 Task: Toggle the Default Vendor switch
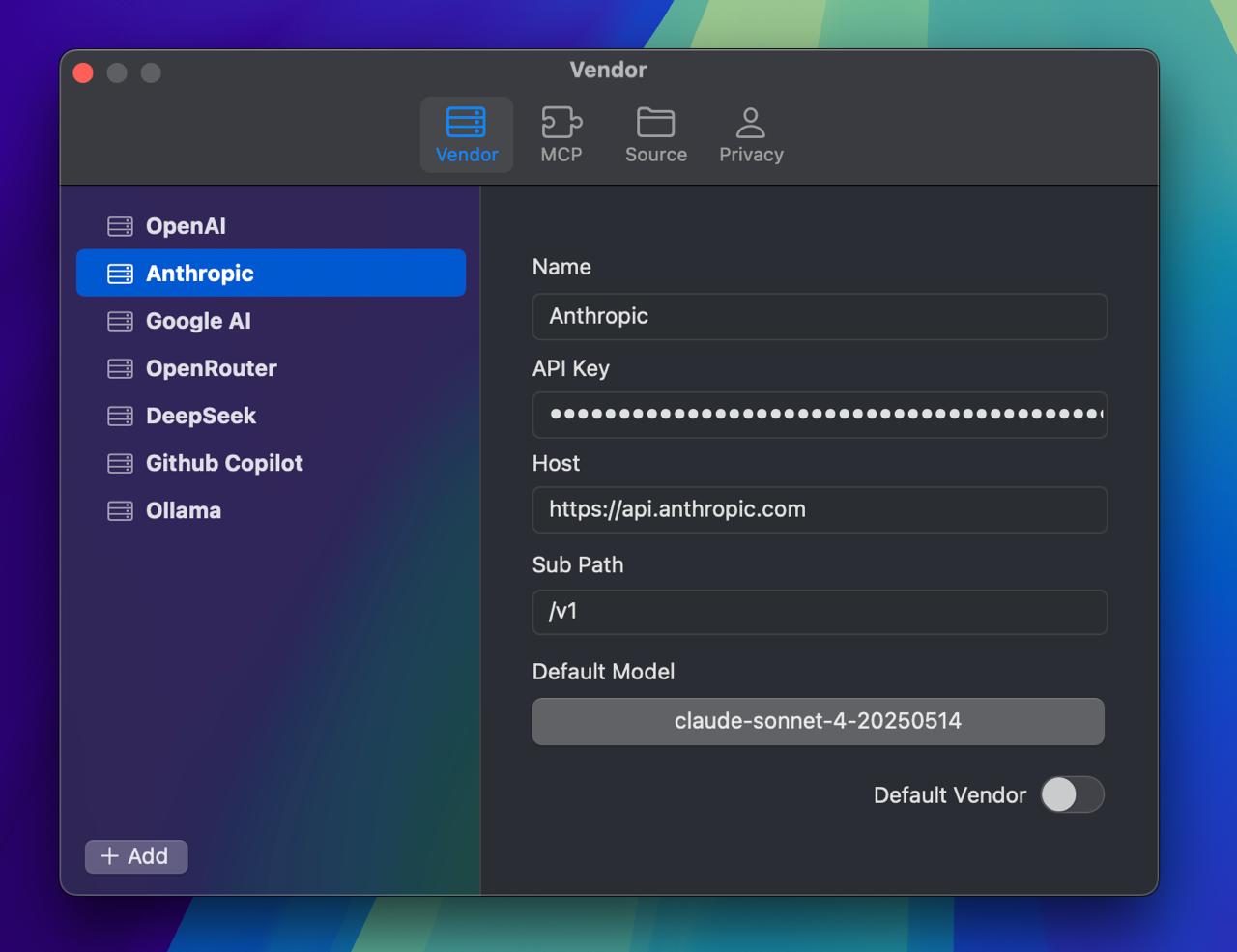1072,794
